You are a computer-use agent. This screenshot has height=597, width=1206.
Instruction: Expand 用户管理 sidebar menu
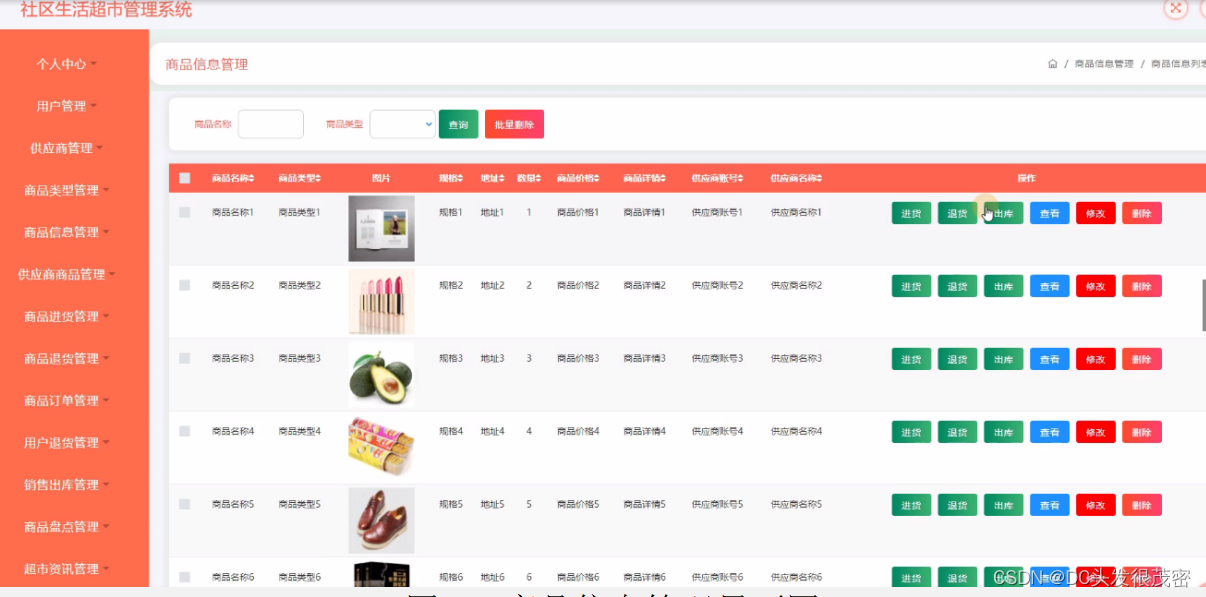point(67,106)
